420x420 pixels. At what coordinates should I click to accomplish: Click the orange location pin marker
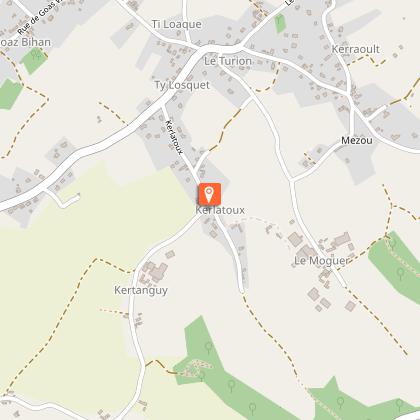point(209,194)
